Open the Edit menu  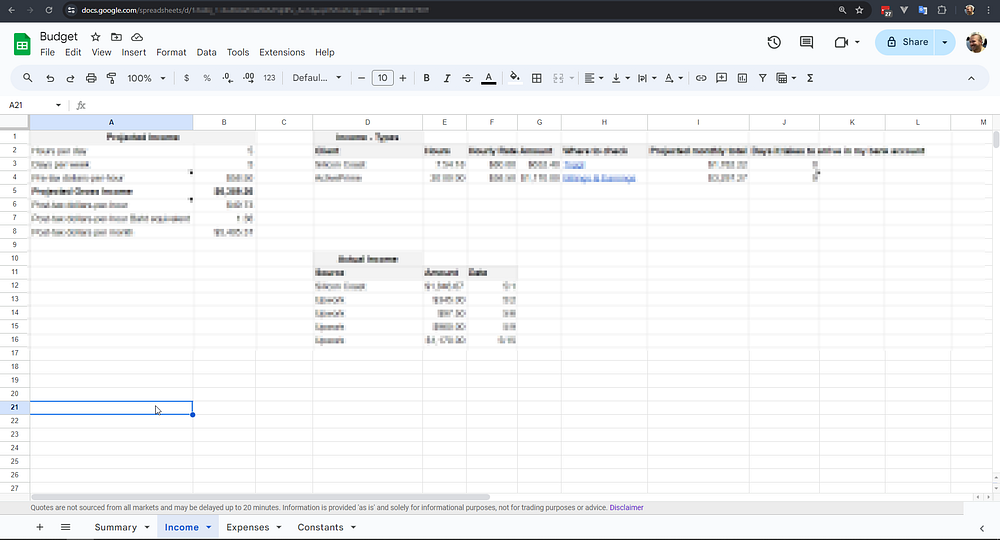pos(73,52)
